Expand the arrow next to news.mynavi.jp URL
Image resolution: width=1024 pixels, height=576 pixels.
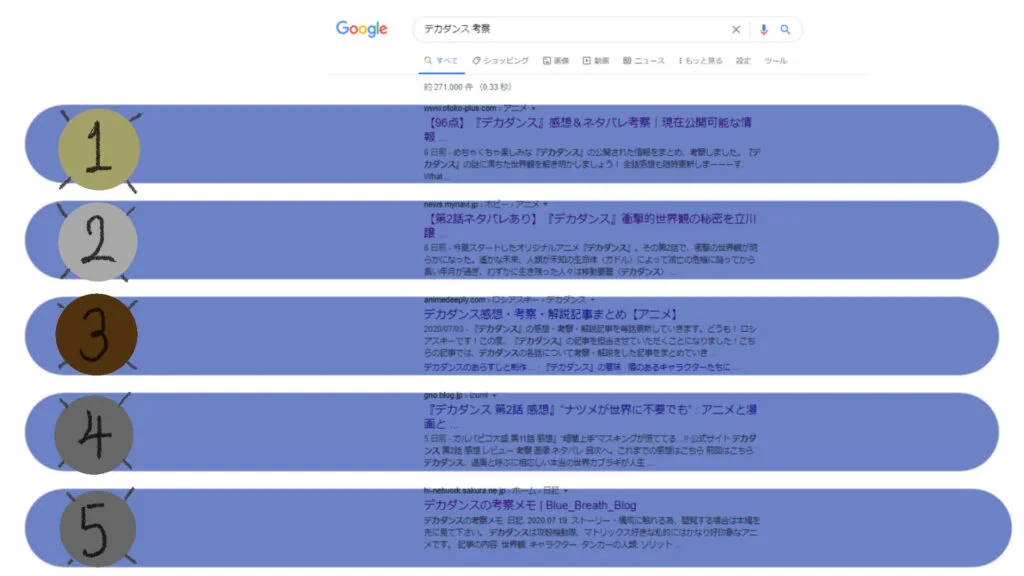coord(546,204)
